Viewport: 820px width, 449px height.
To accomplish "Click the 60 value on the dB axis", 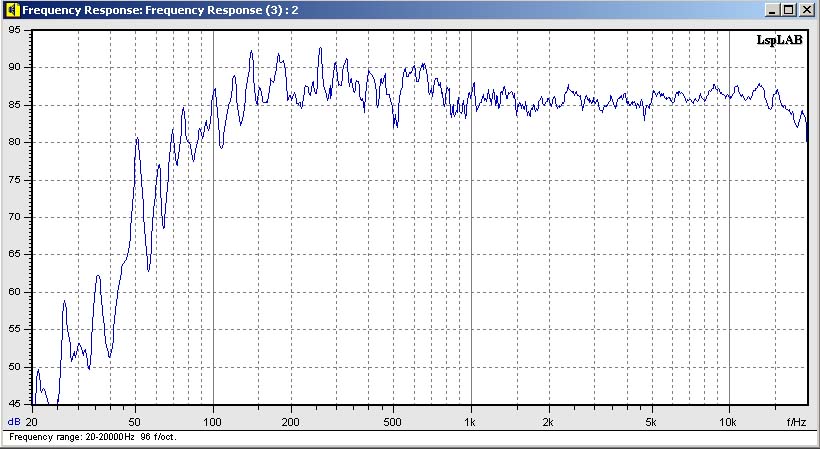I will (15, 292).
